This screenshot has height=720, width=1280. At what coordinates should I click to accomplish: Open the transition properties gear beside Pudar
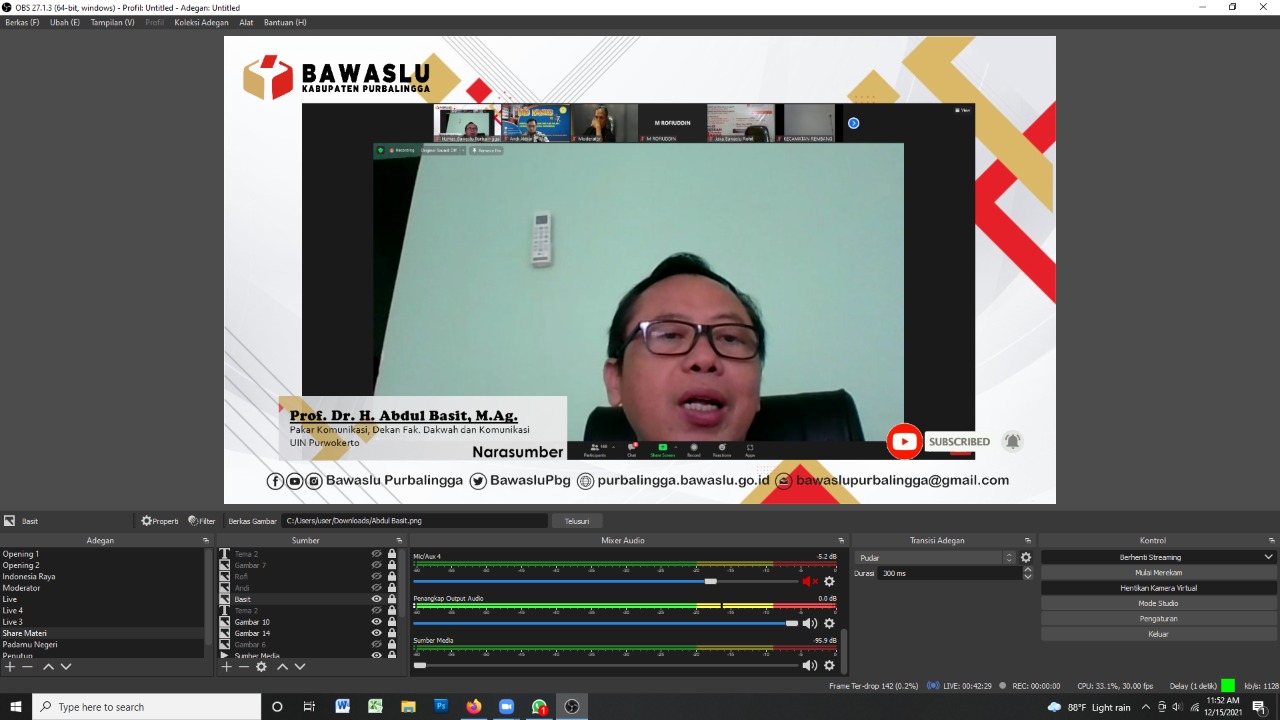coord(1025,558)
